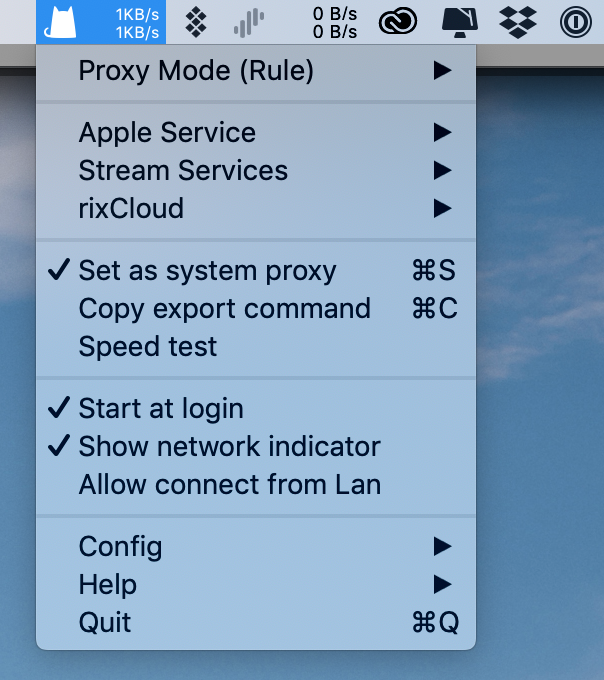Quit the ClashX application
The width and height of the screenshot is (604, 680).
105,622
